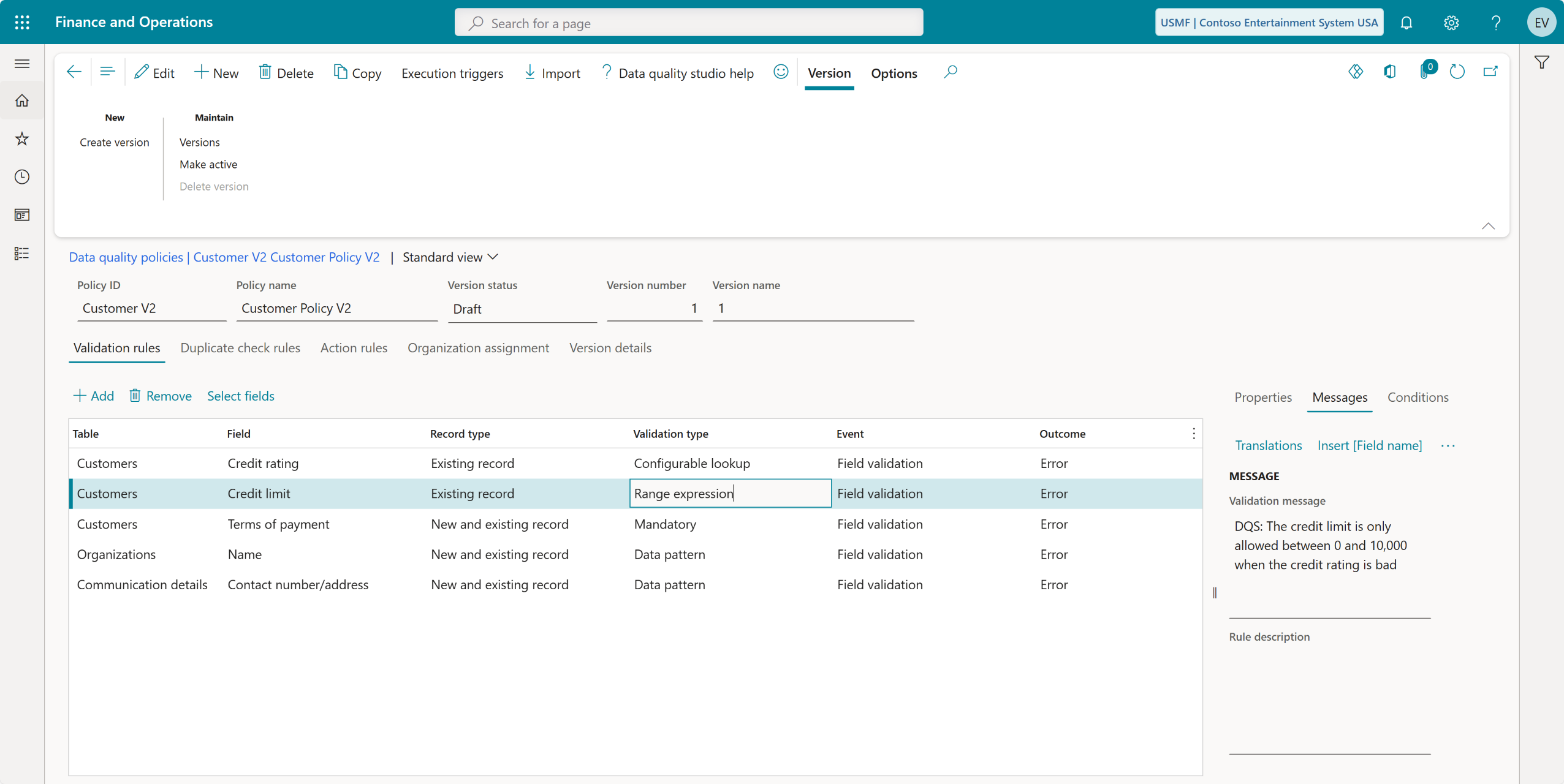This screenshot has height=784, width=1564.
Task: Select the Terms of payment row
Action: point(636,524)
